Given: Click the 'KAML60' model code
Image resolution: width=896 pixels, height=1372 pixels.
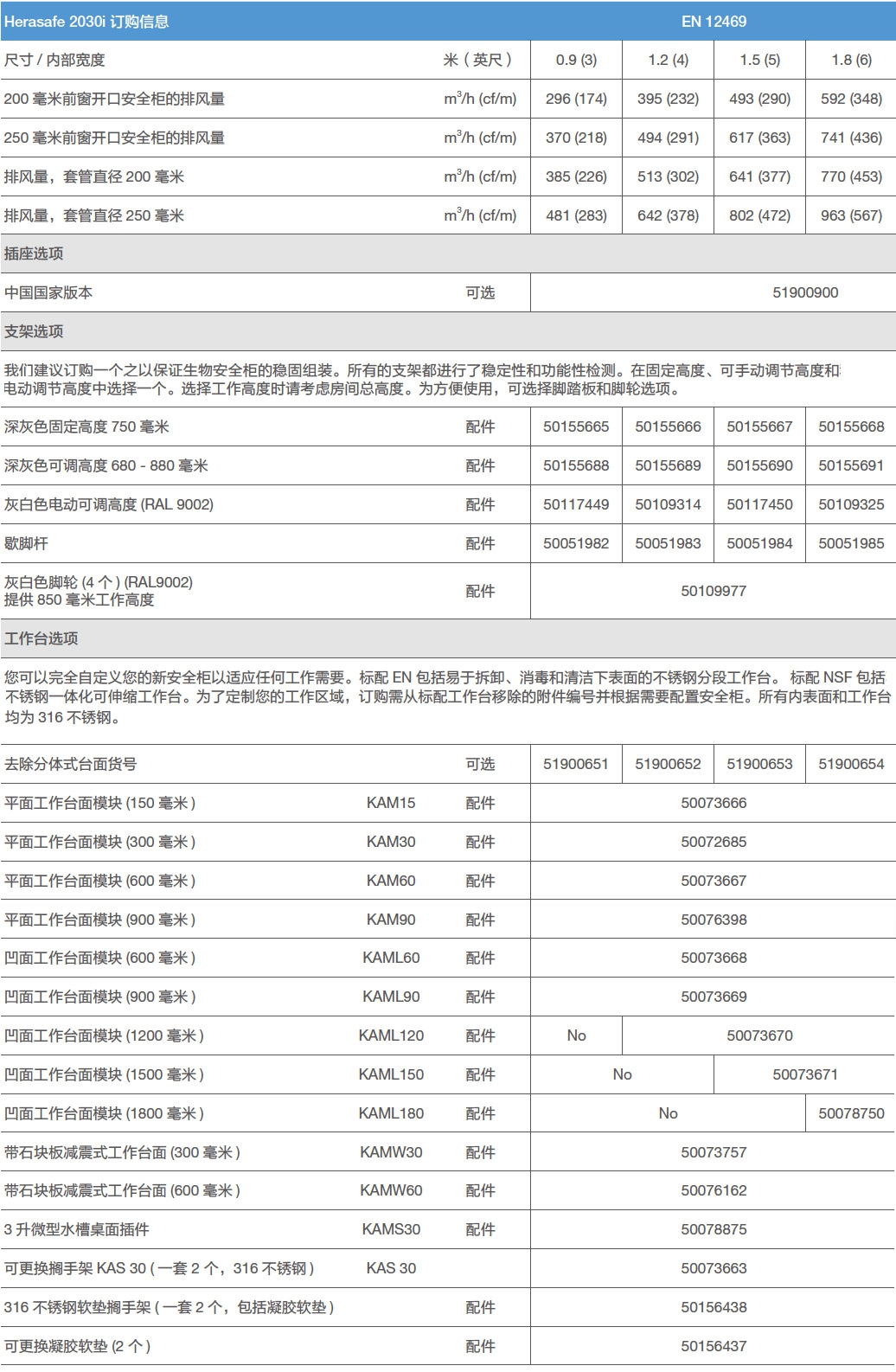Looking at the screenshot, I should point(391,958).
